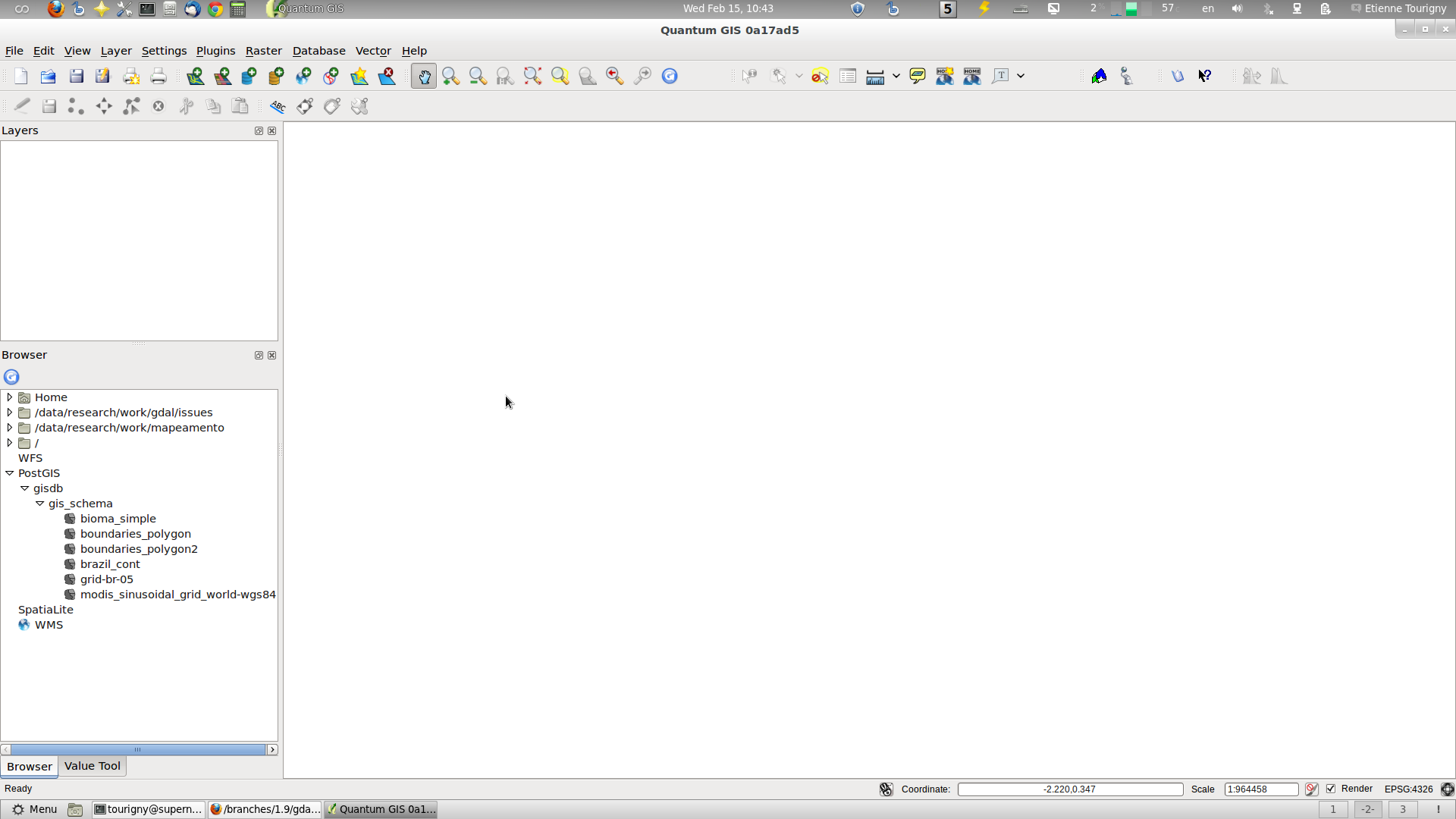Switch to terminal window in taskbar
The image size is (1456, 819).
[148, 809]
